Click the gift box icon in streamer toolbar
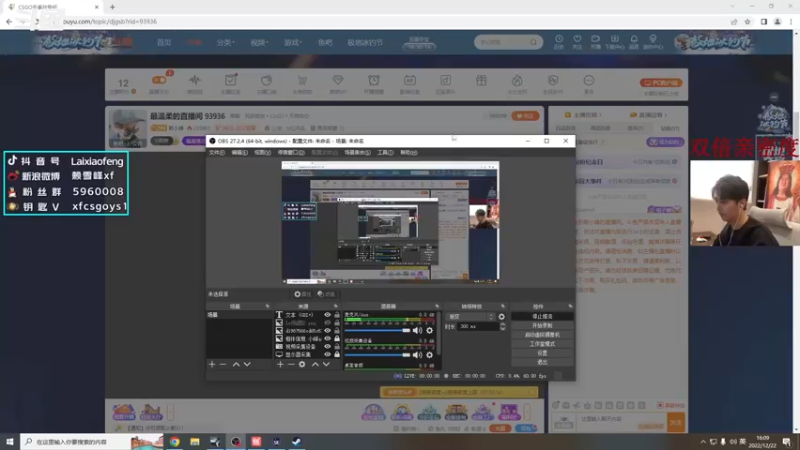This screenshot has width=800, height=450. (481, 81)
